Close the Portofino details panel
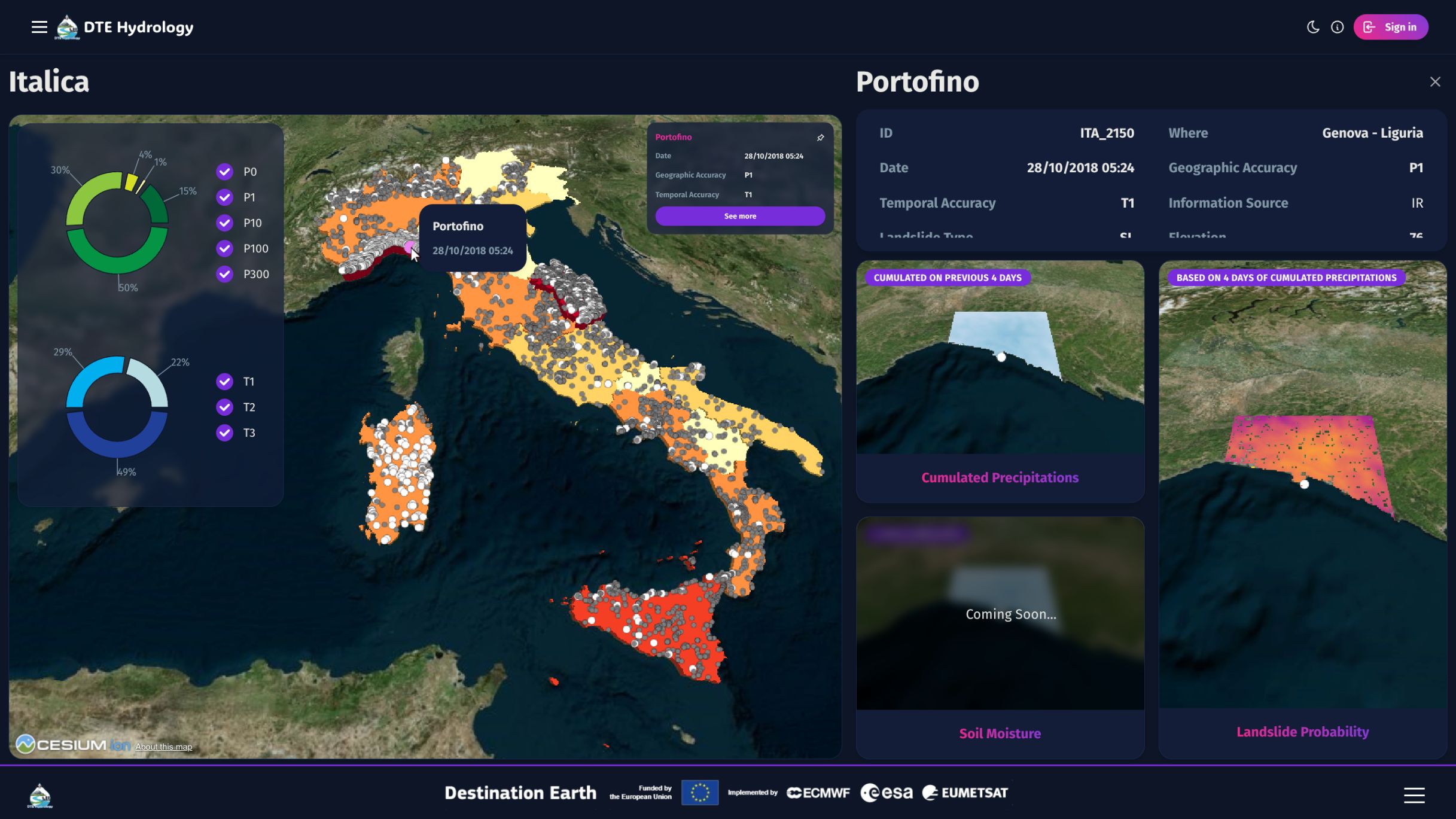The image size is (1456, 819). click(1434, 82)
